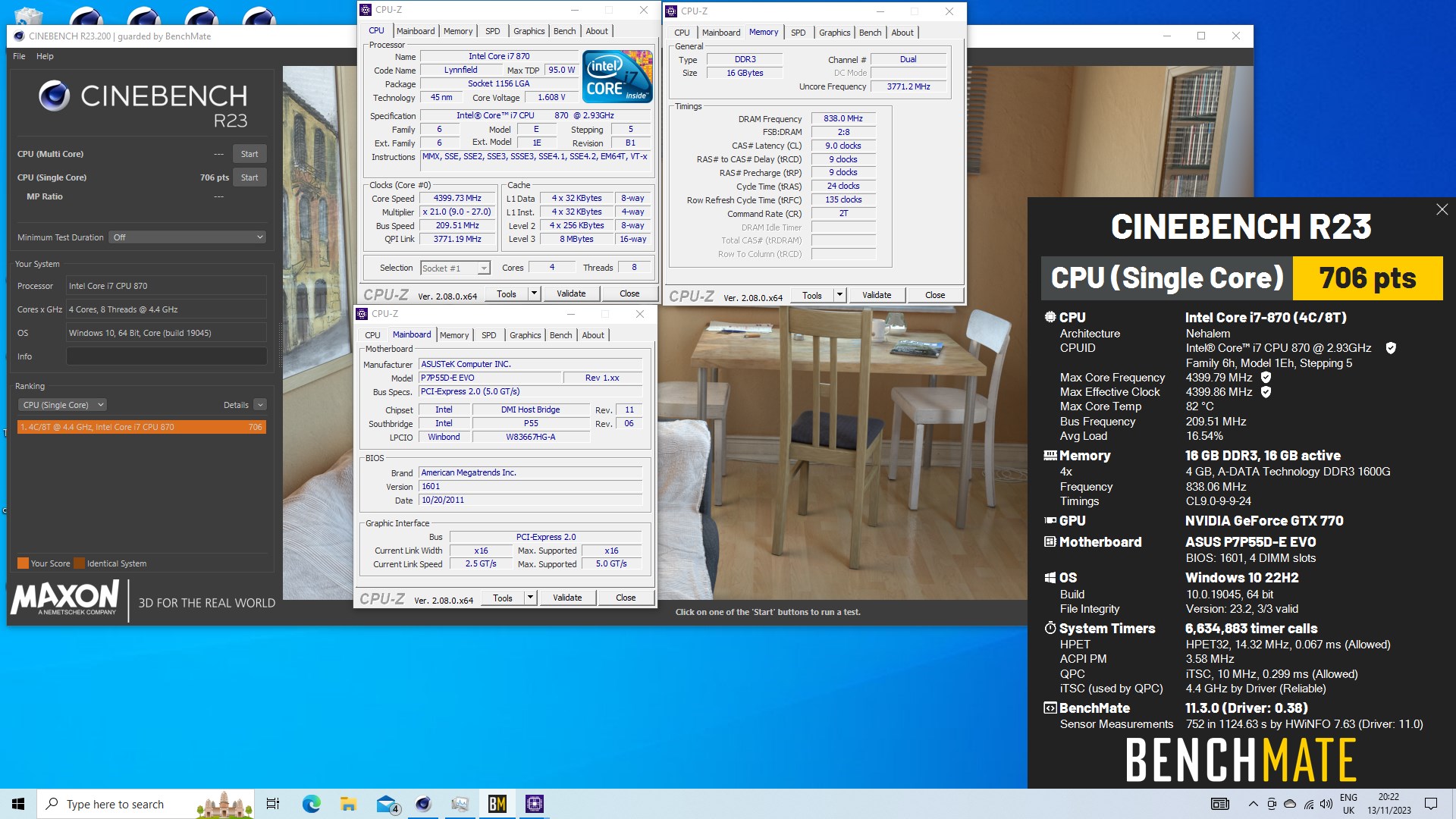Click the Core Voltage value 1.608 V
The height and width of the screenshot is (819, 1456).
[x=551, y=97]
